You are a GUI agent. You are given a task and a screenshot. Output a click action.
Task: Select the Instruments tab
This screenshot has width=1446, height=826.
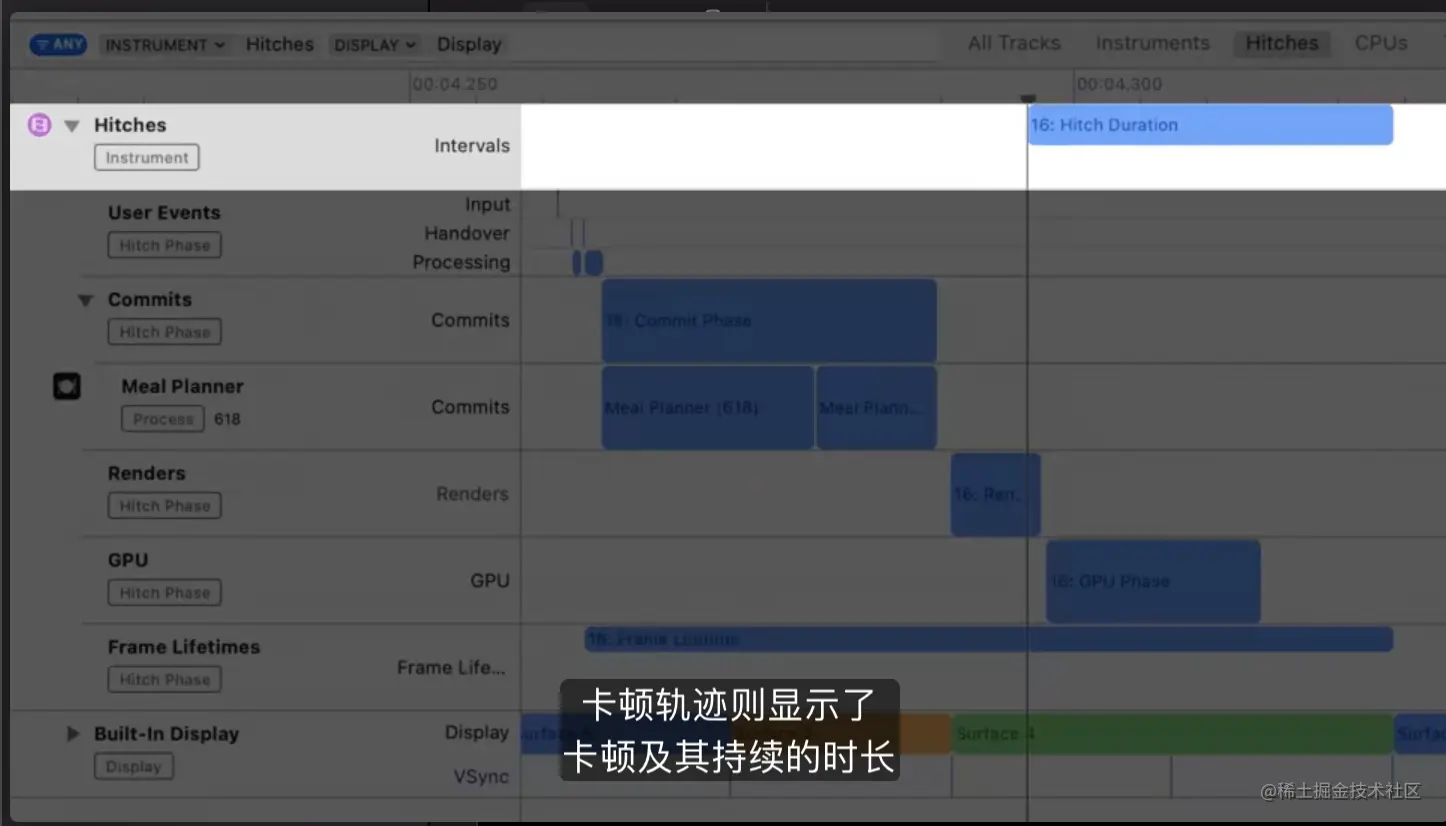[1152, 43]
